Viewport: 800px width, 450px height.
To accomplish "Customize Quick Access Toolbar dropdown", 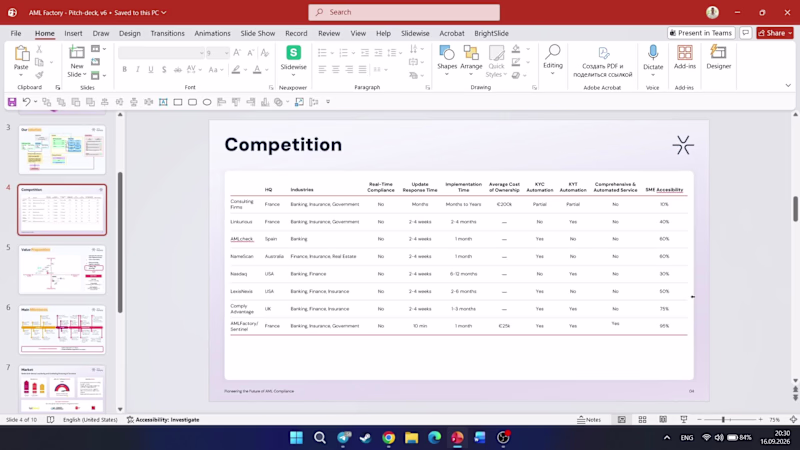I will pyautogui.click(x=328, y=102).
